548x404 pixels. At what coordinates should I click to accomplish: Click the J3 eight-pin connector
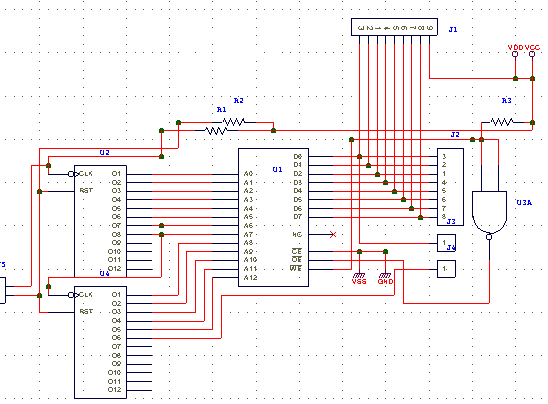click(450, 187)
